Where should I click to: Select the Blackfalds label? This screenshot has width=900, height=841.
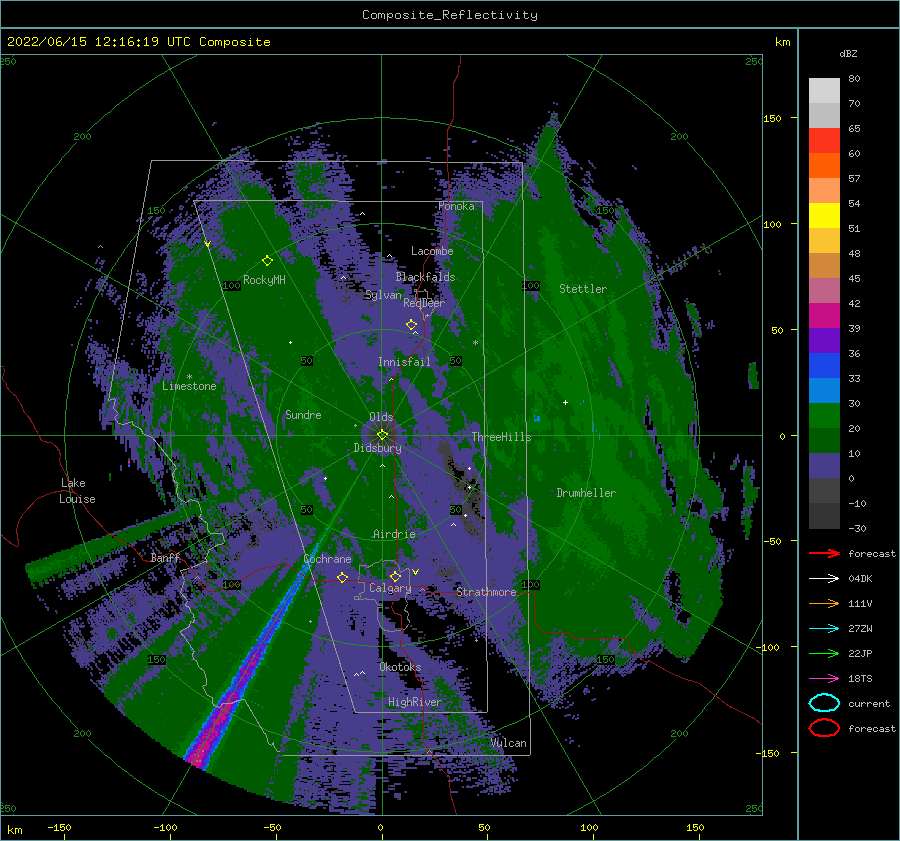click(425, 277)
